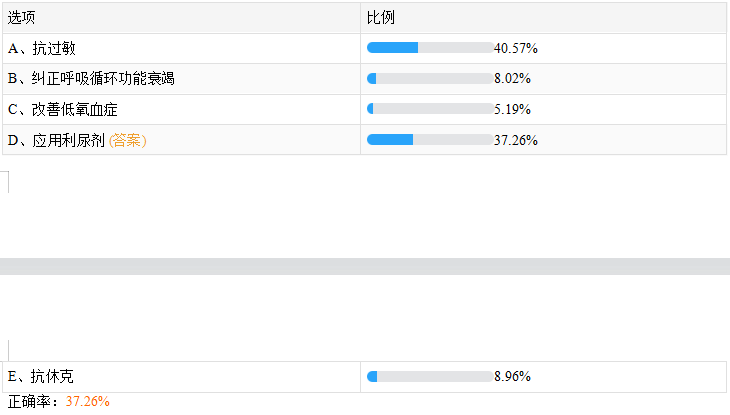The height and width of the screenshot is (415, 730).
Task: Click the orange (答案) label
Action: click(128, 140)
